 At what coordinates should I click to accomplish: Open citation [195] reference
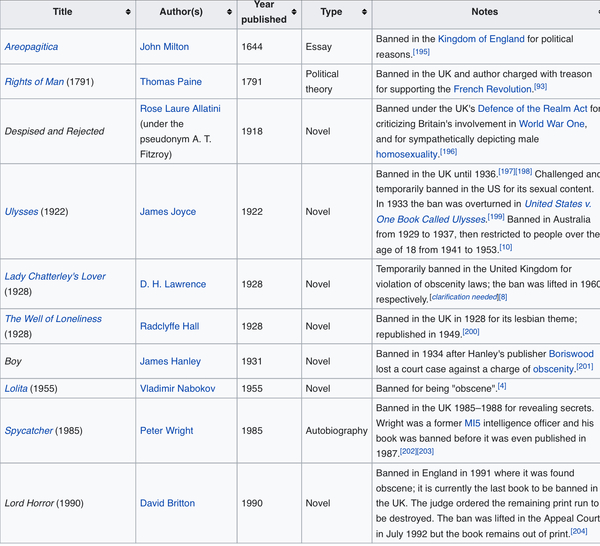point(421,52)
